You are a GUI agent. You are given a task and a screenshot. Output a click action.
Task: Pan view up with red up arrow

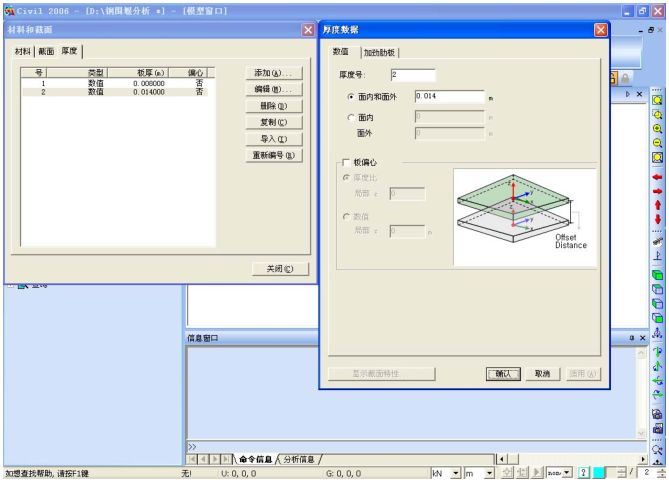[657, 205]
